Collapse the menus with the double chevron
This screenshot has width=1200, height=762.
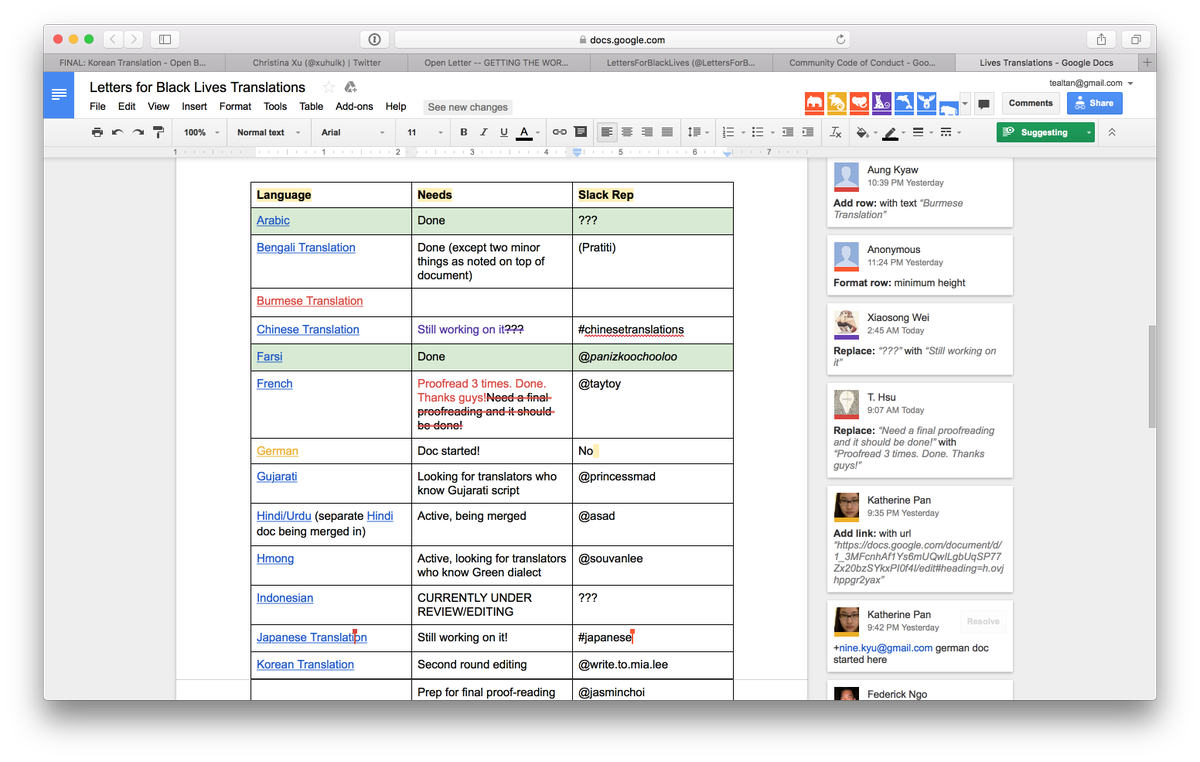tap(1111, 132)
